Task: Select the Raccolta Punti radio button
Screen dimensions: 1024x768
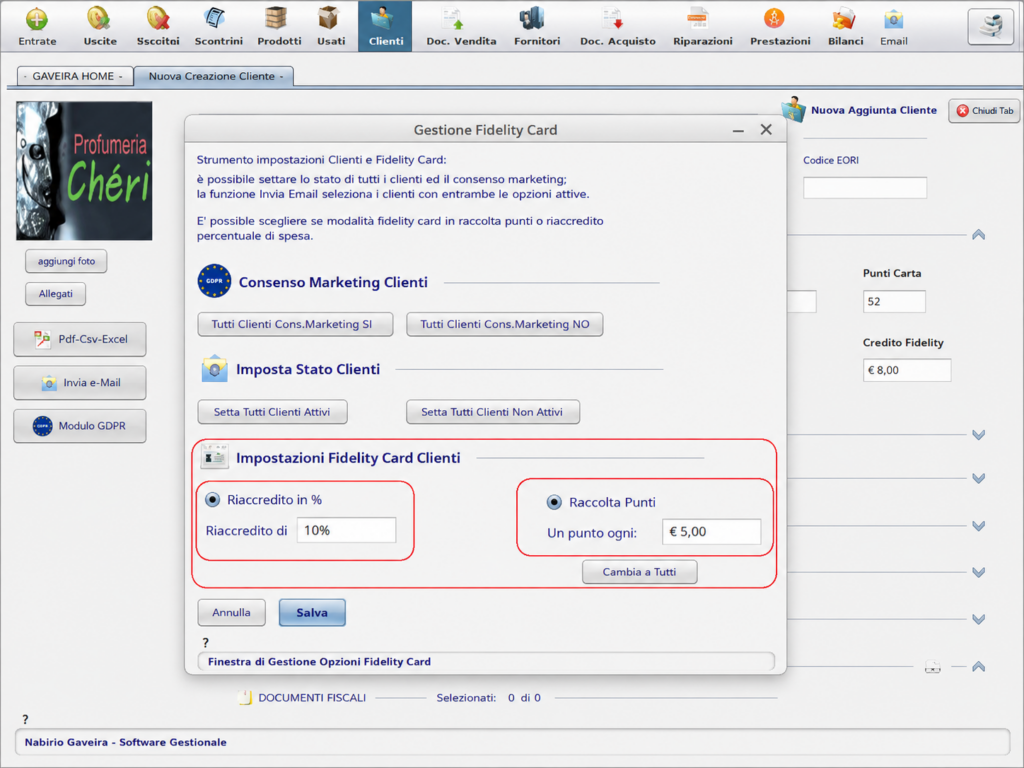Action: point(554,502)
